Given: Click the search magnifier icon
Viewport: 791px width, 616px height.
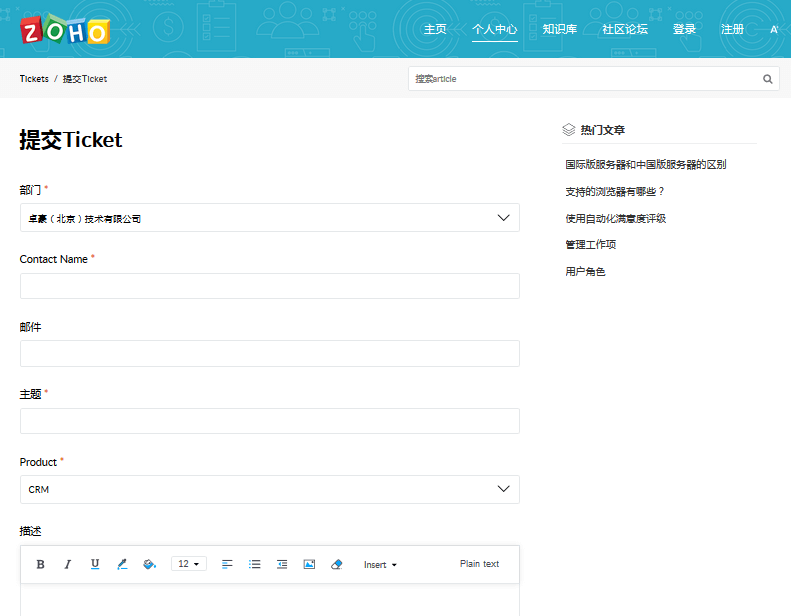Looking at the screenshot, I should [768, 79].
